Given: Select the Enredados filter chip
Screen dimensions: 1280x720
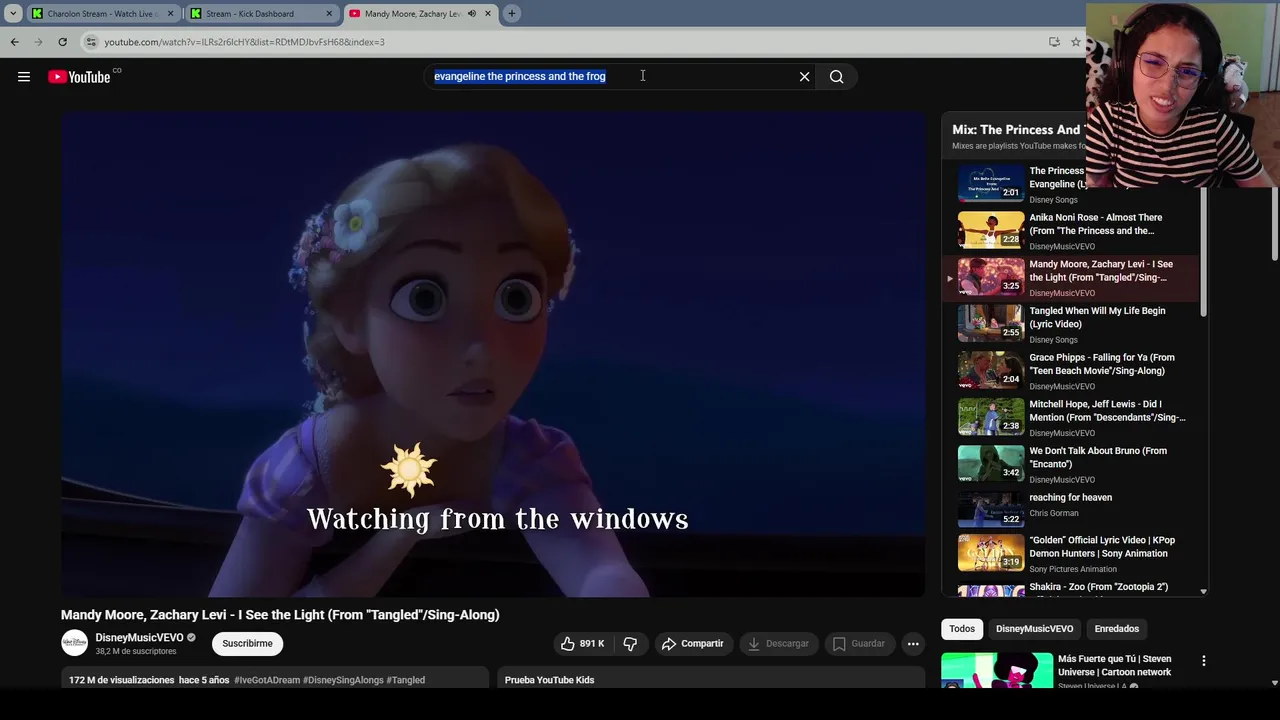Looking at the screenshot, I should (x=1116, y=629).
